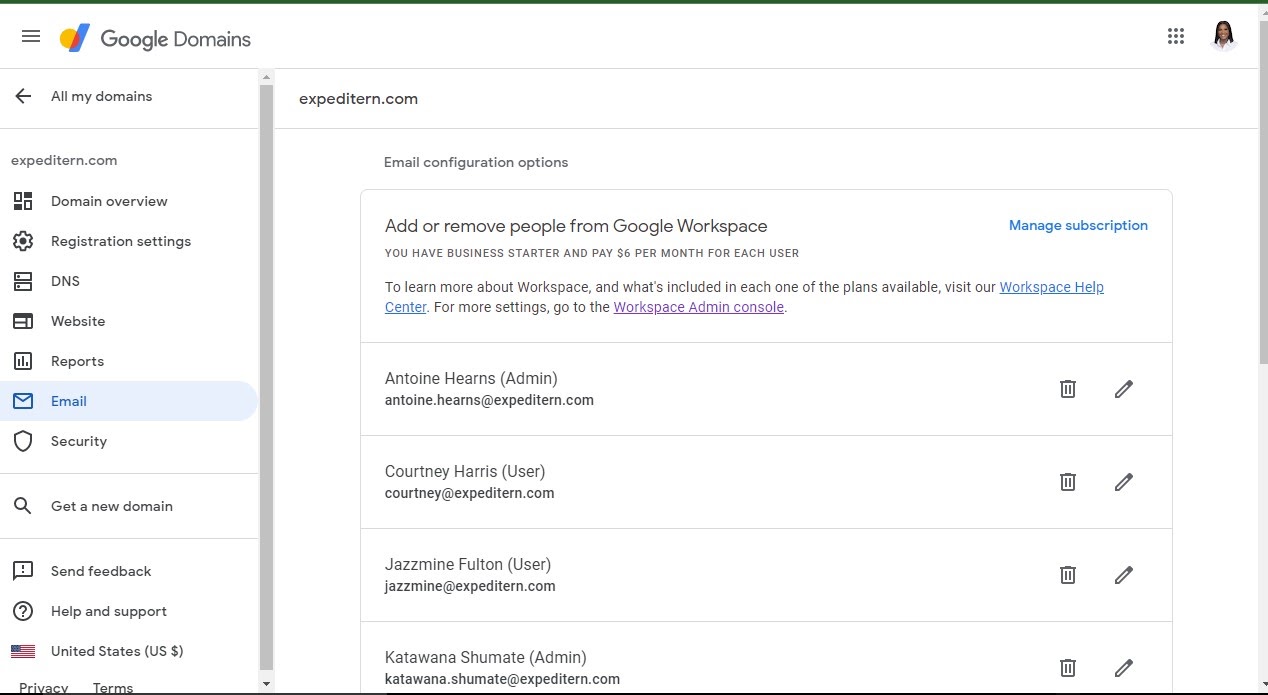Edit Antoine Hearns with pencil icon

pos(1124,389)
